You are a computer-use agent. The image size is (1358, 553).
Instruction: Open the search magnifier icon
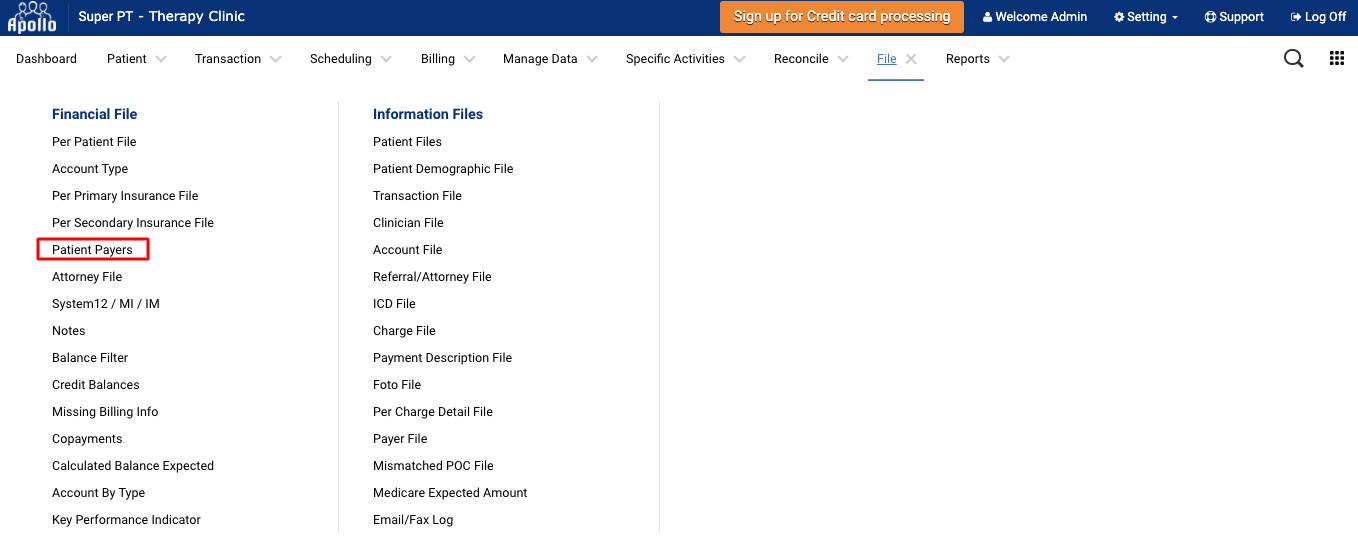(1293, 59)
